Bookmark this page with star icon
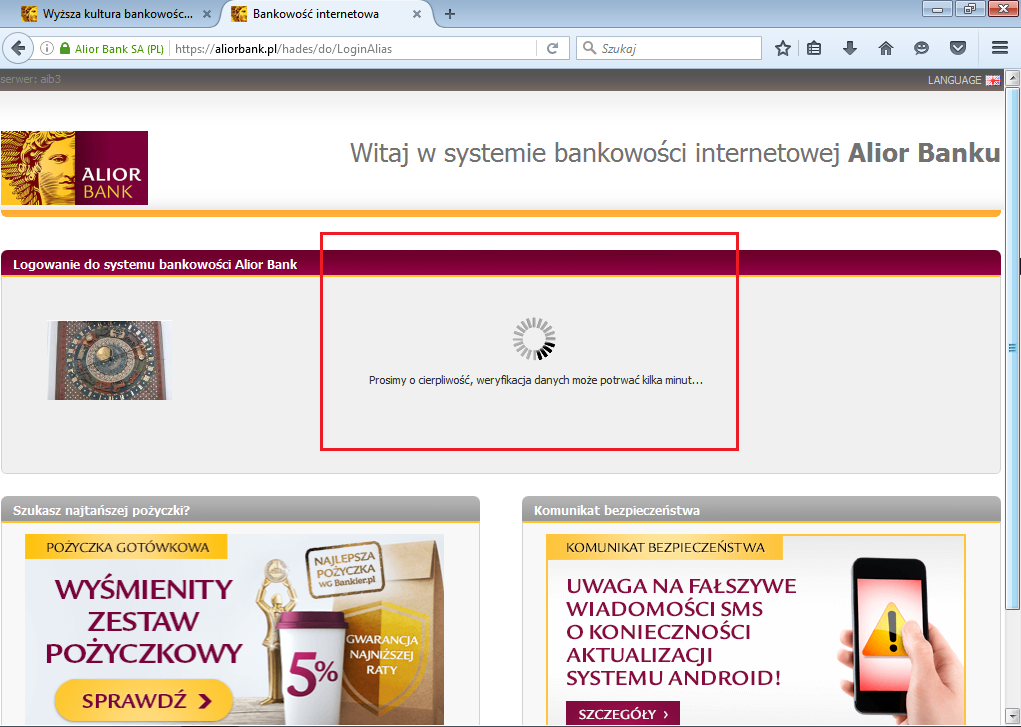The width and height of the screenshot is (1021, 727). coord(783,48)
